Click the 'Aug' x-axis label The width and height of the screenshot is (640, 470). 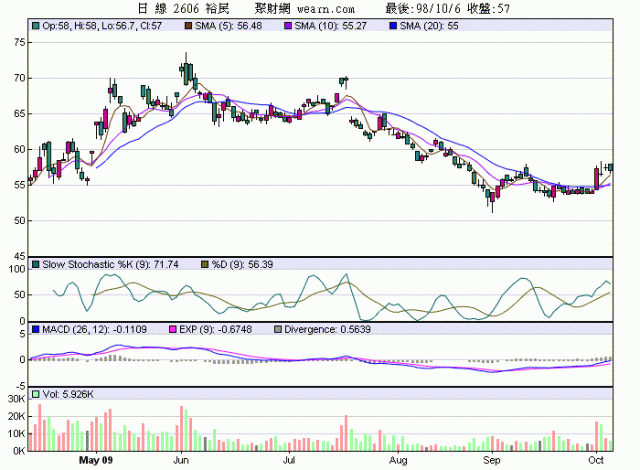398,461
